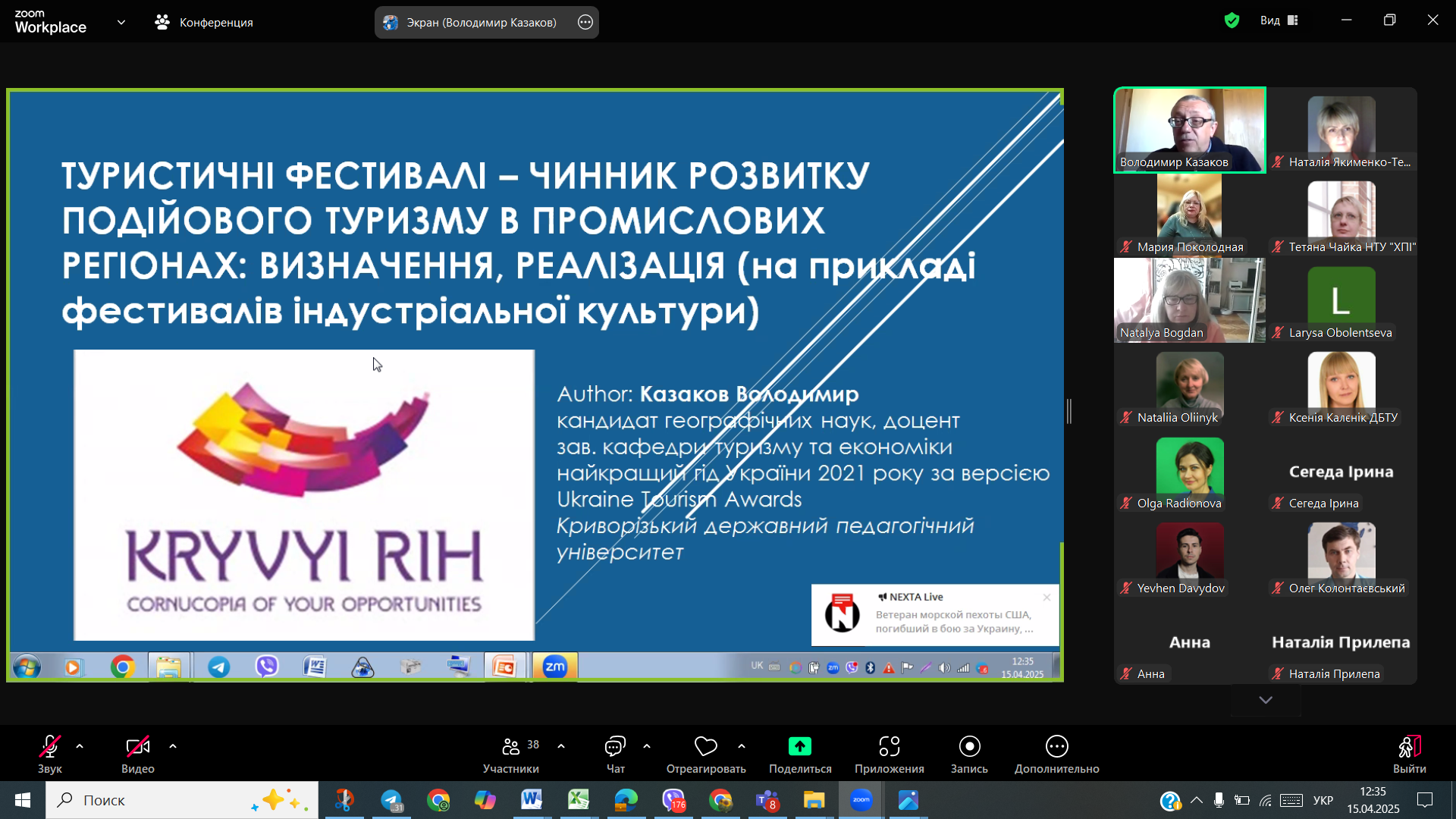Click the green Share screen icon

pyautogui.click(x=799, y=747)
